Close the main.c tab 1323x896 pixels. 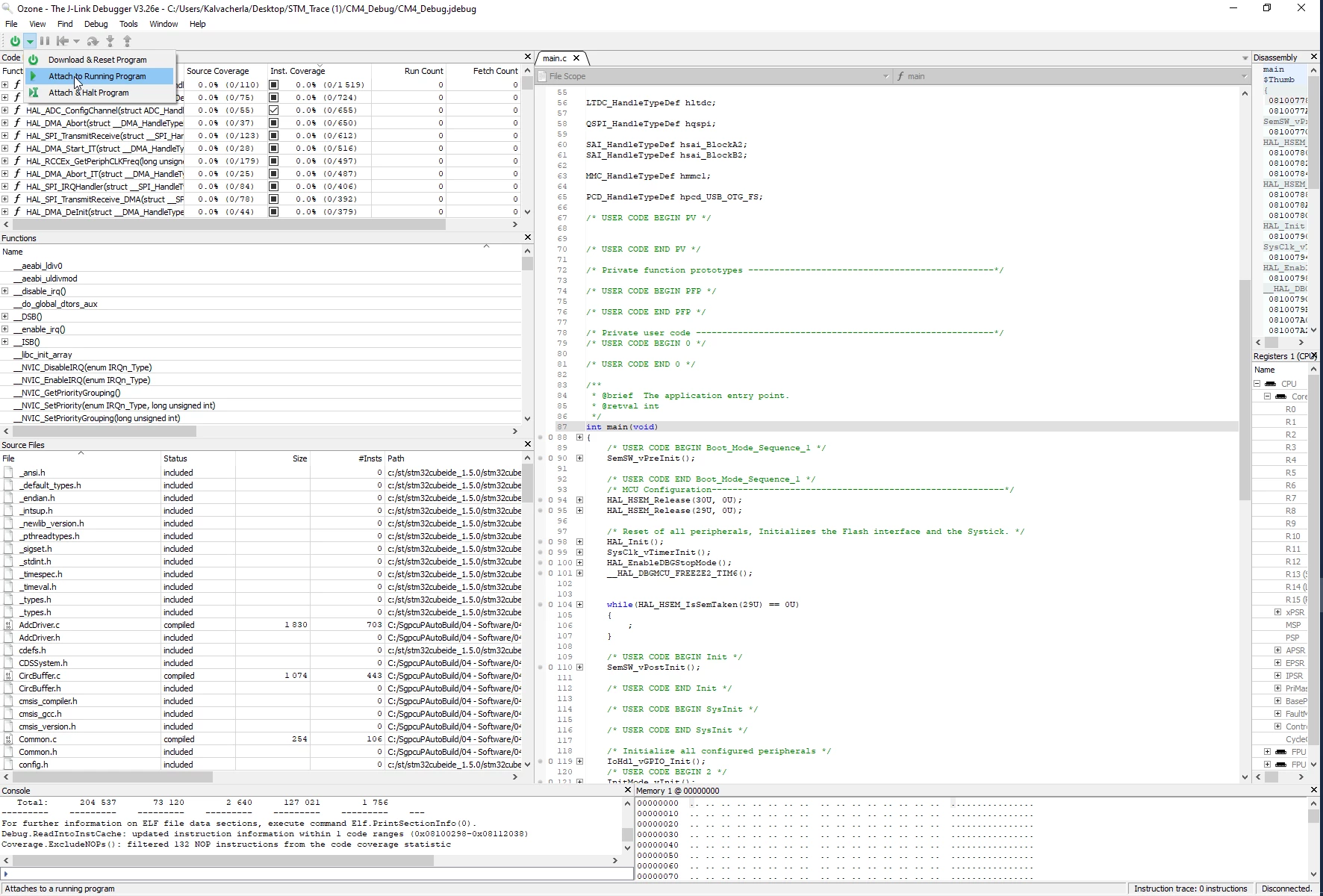click(576, 57)
